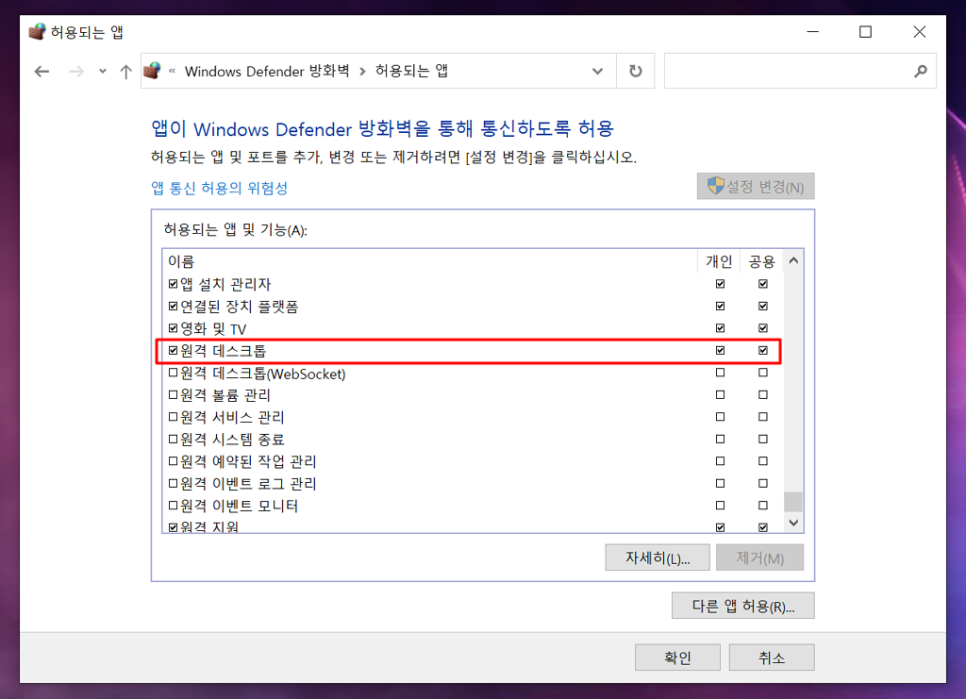
Task: Toggle the 원격 데스크톱 name checkbox
Action: [x=173, y=350]
